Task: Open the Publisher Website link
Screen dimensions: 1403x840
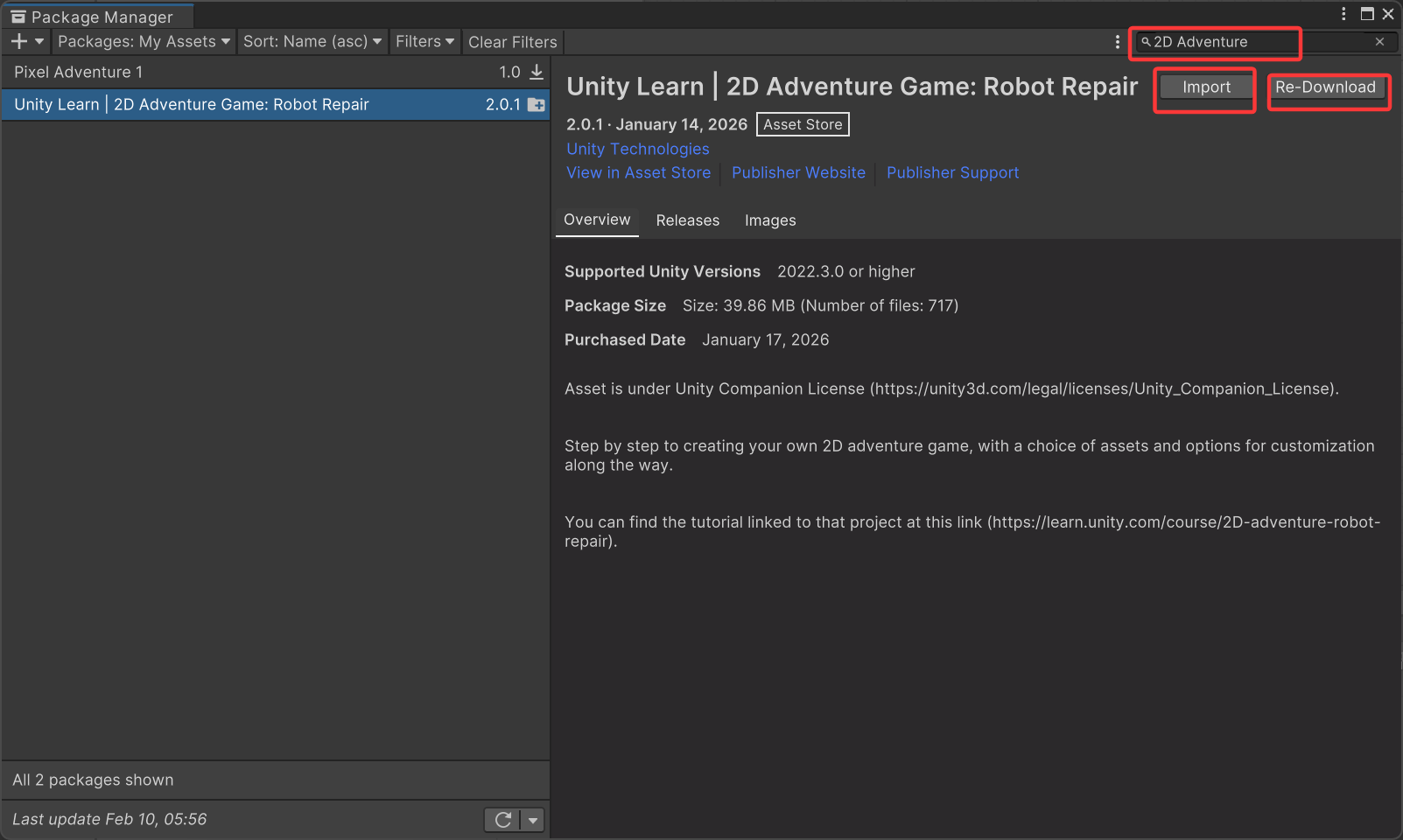Action: coord(798,172)
